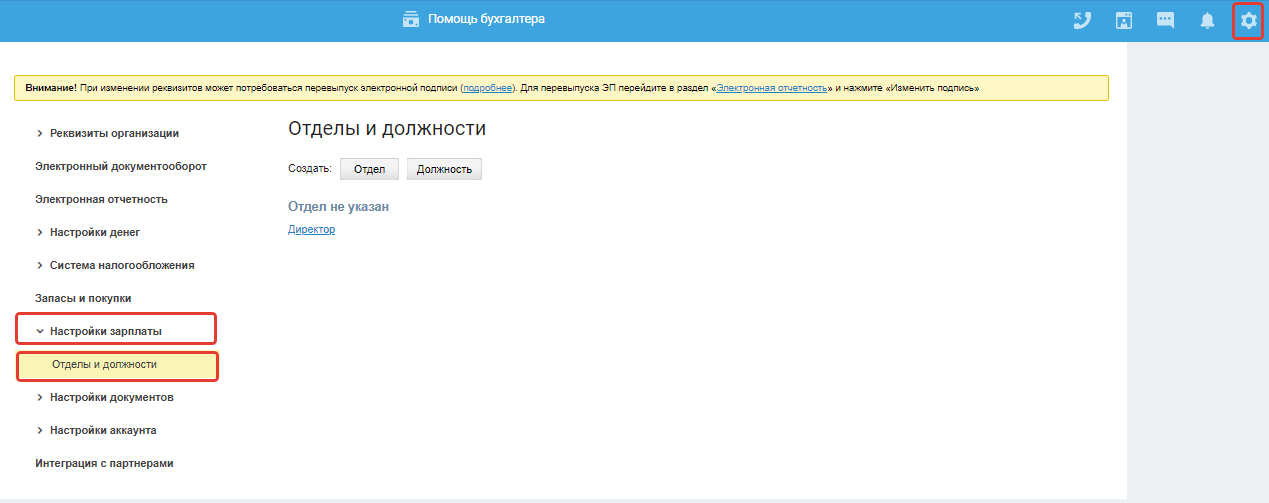The image size is (1269, 503).
Task: Open the calendar icon in header
Action: tap(1124, 20)
